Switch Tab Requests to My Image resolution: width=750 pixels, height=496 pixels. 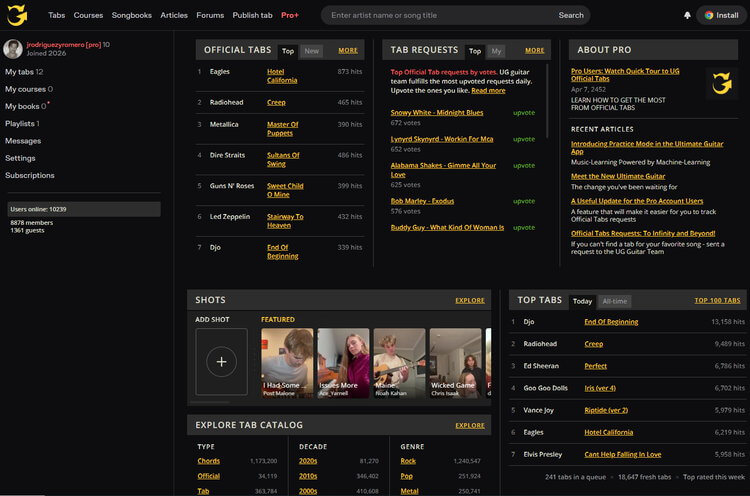tap(496, 51)
